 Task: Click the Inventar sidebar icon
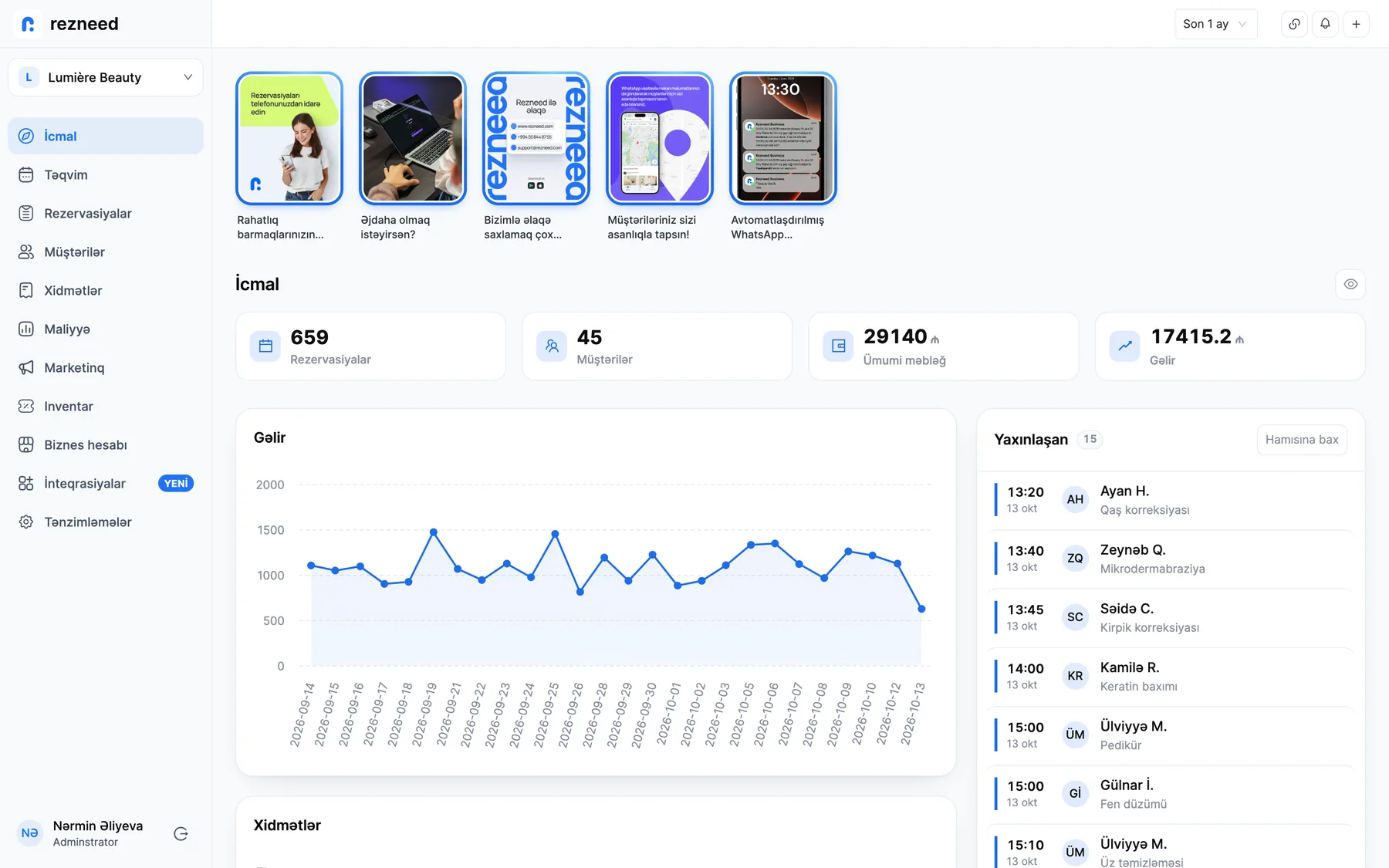coord(26,406)
